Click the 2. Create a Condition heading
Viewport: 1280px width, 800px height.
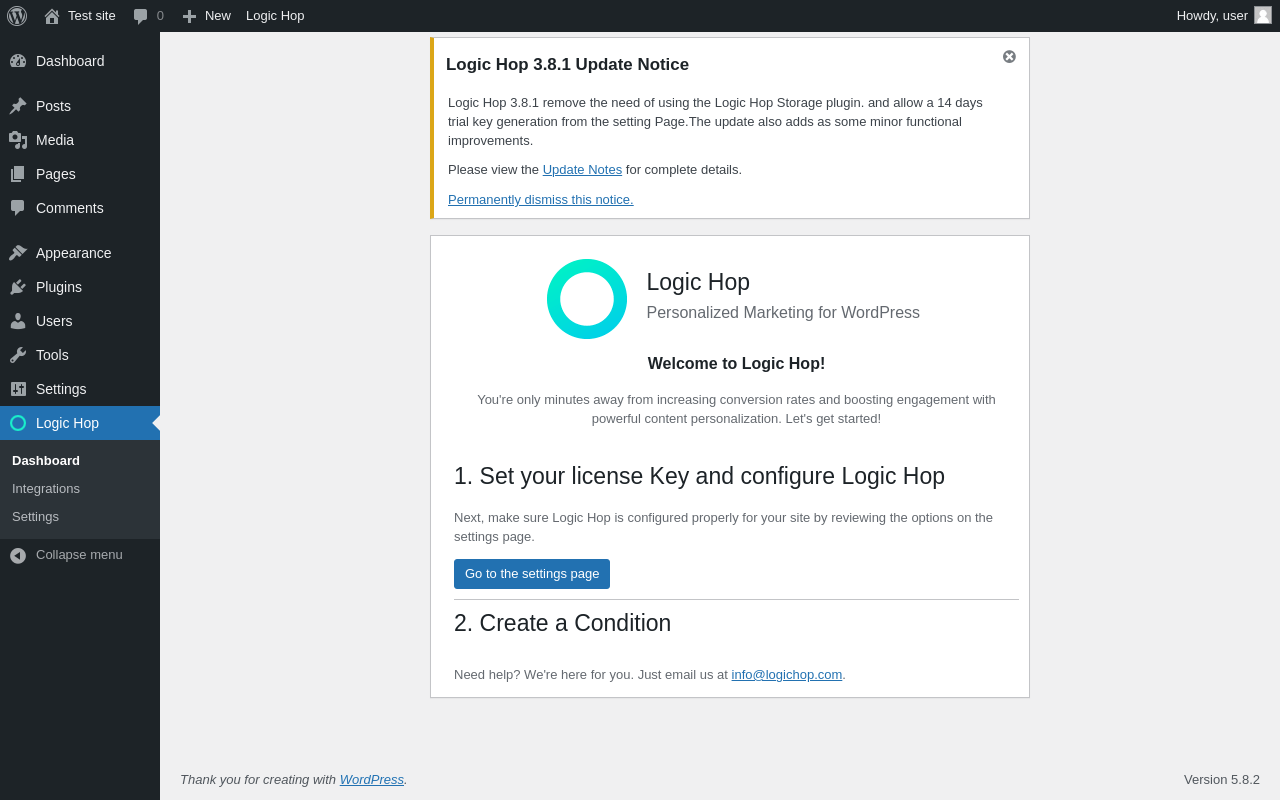[x=563, y=623]
